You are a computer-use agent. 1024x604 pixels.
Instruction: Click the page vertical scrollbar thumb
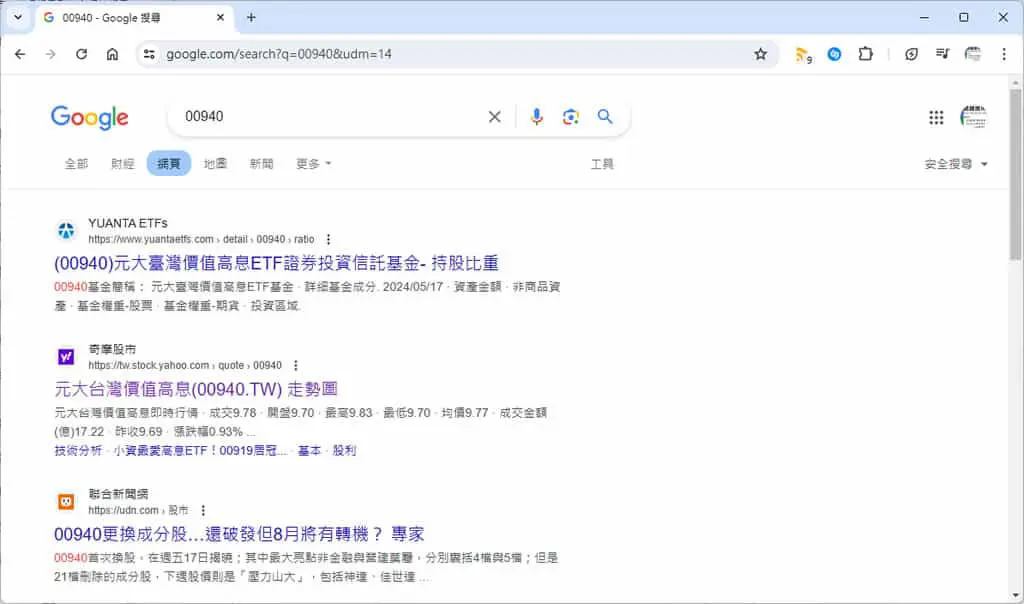pyautogui.click(x=1015, y=175)
